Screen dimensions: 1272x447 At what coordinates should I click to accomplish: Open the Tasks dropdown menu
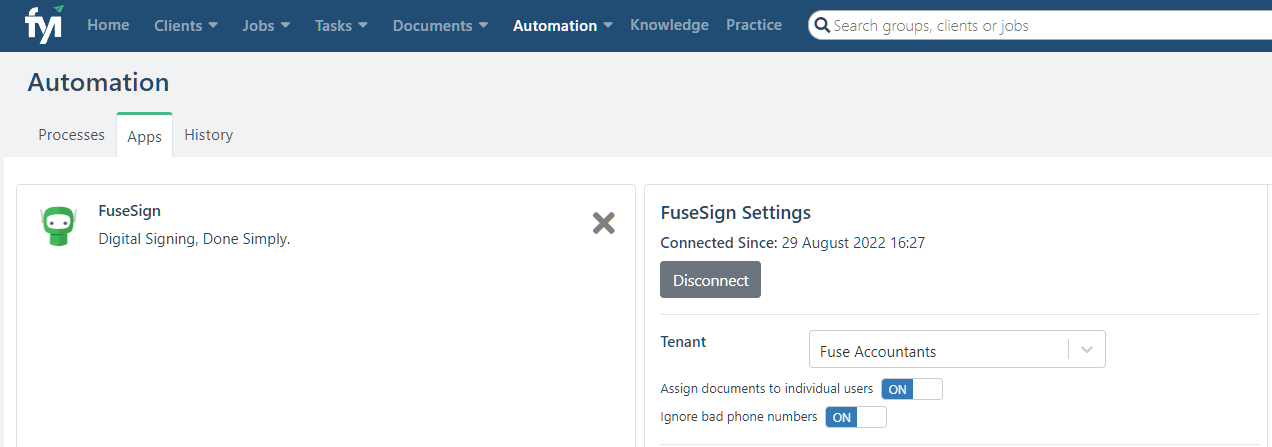(x=341, y=26)
